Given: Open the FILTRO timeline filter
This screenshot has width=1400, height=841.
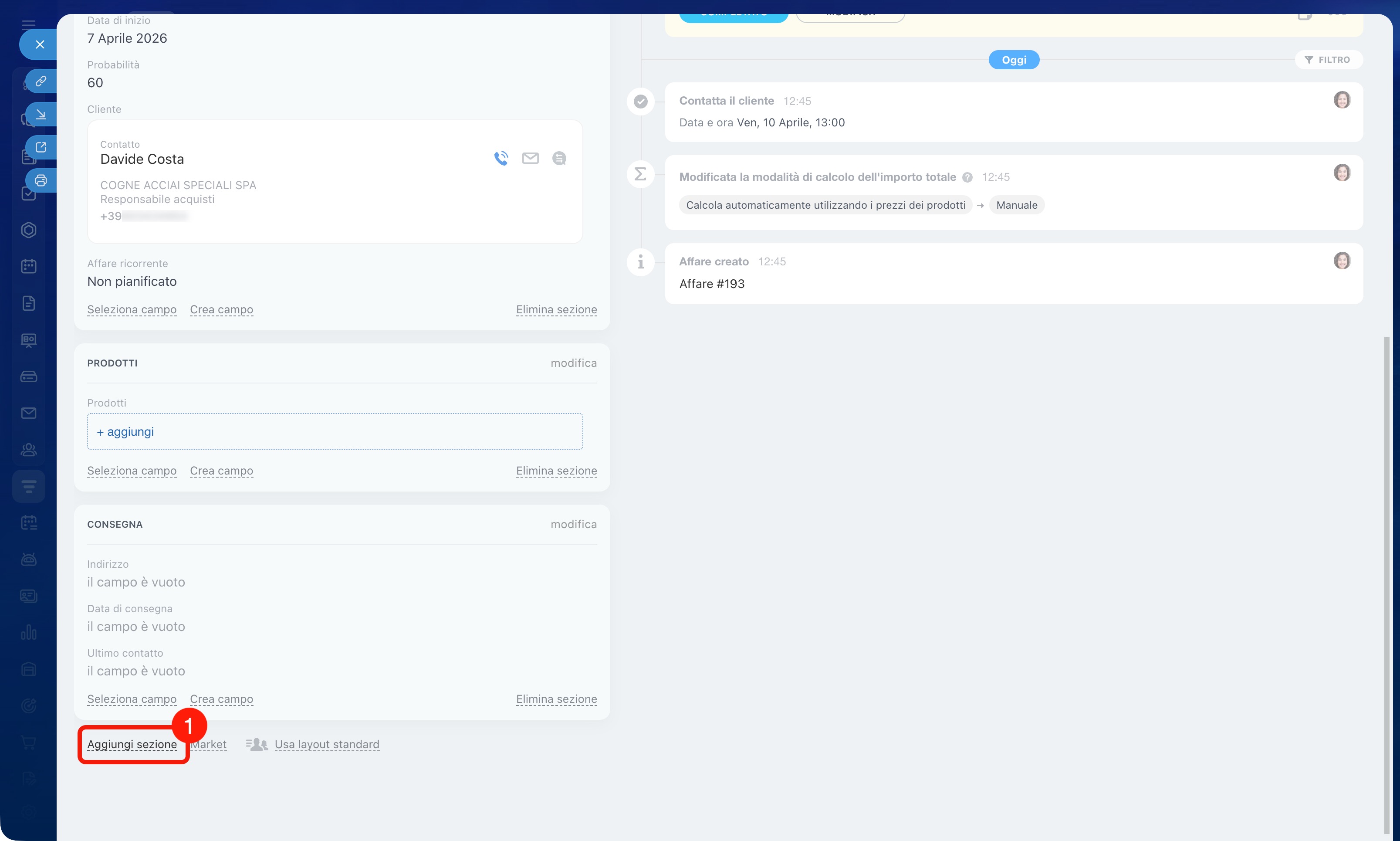Looking at the screenshot, I should tap(1328, 60).
